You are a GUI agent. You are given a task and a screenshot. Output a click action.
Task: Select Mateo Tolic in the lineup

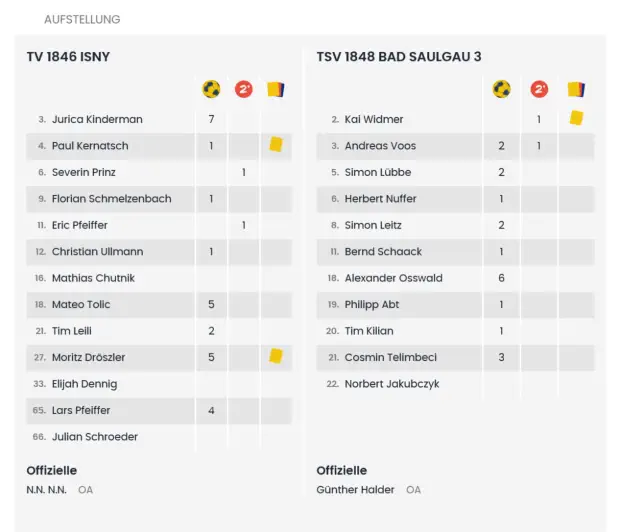point(81,304)
